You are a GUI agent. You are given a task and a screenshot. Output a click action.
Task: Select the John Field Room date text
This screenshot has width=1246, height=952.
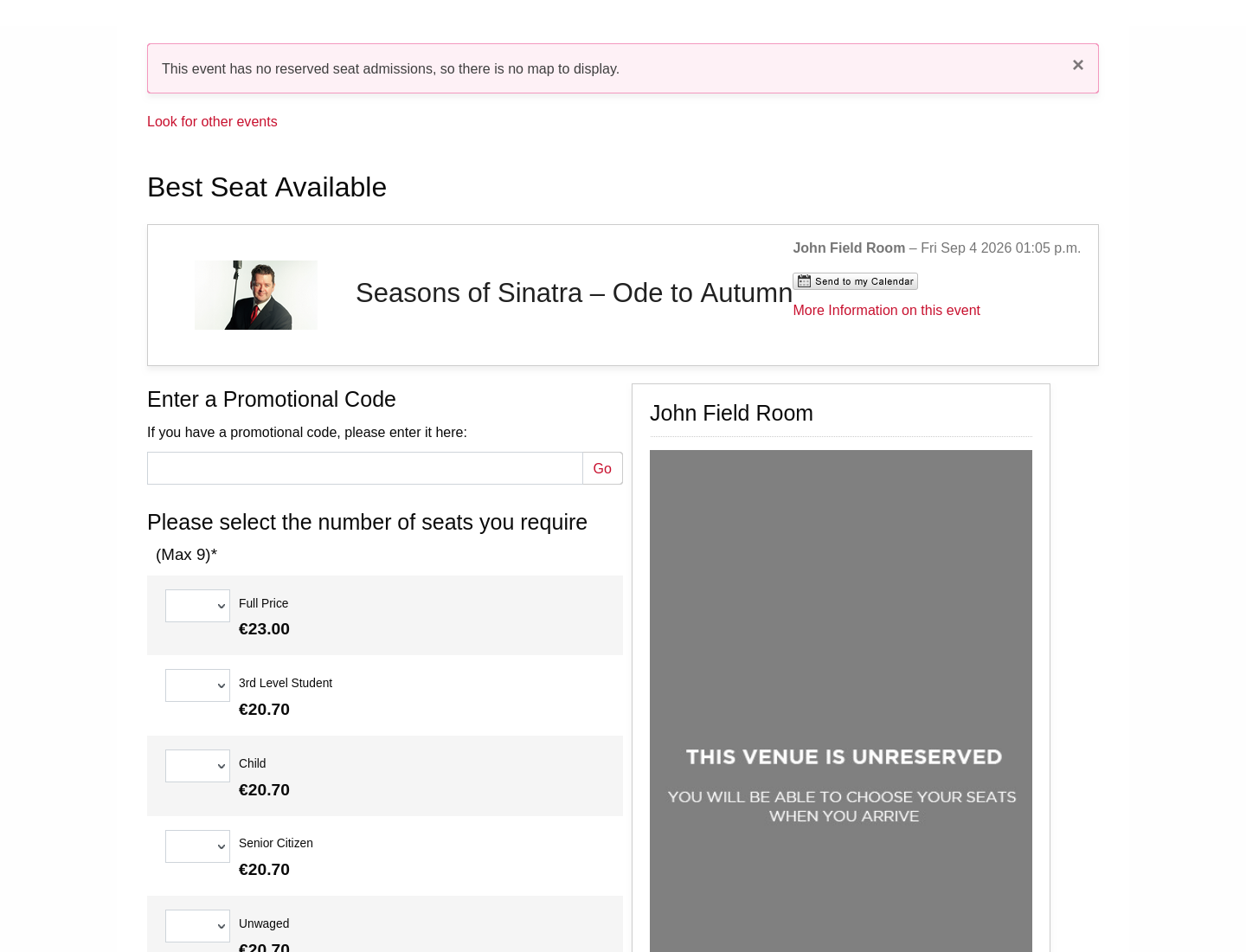(937, 248)
